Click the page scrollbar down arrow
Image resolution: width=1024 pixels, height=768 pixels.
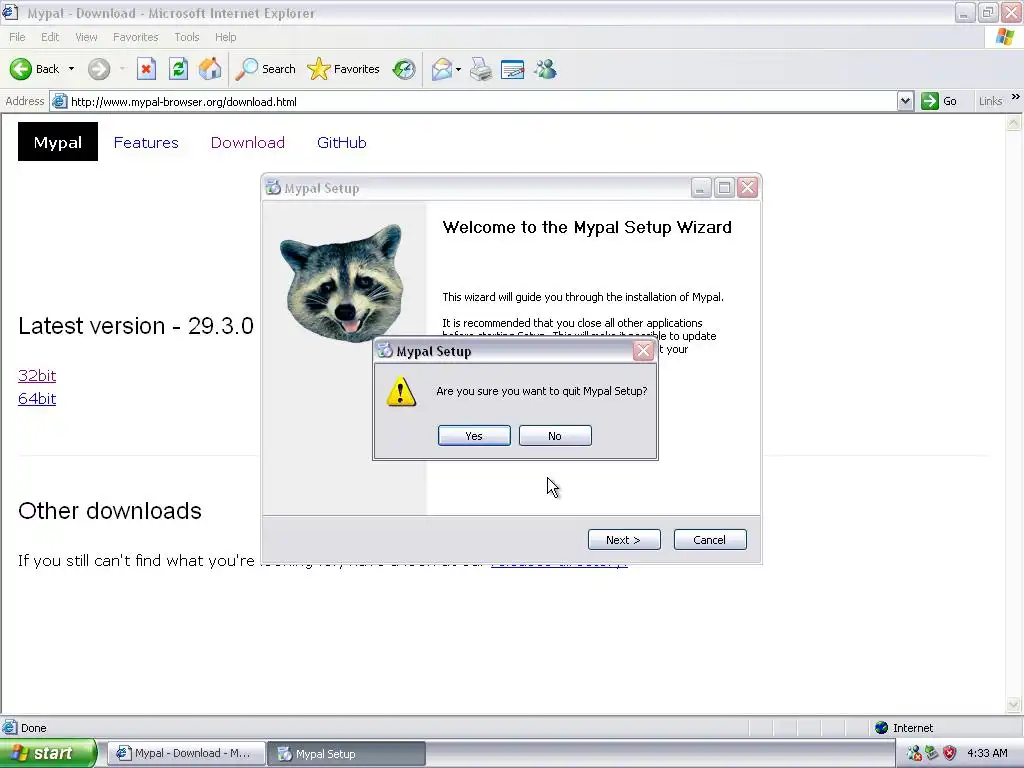click(x=1014, y=704)
